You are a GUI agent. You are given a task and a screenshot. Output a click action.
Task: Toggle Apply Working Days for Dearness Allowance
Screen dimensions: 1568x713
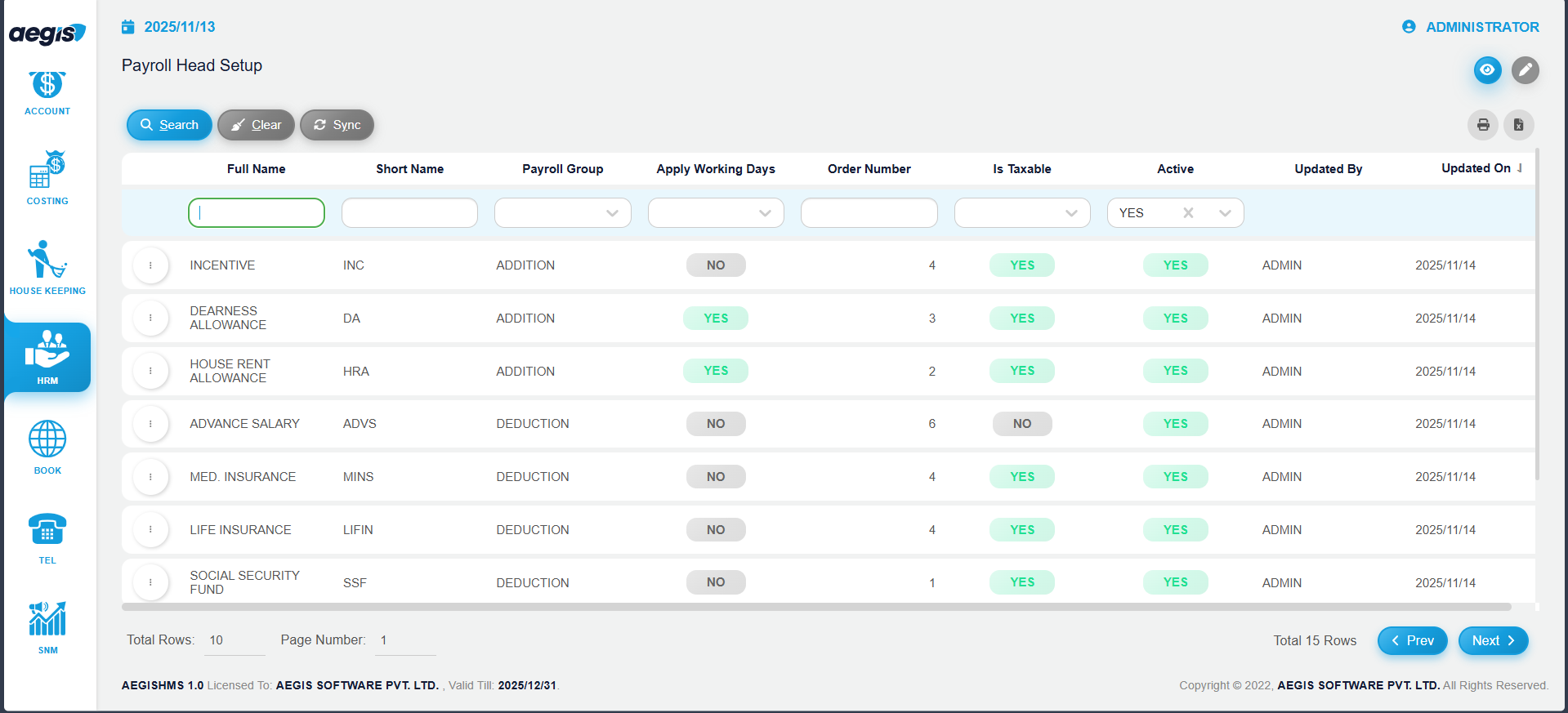[715, 319]
